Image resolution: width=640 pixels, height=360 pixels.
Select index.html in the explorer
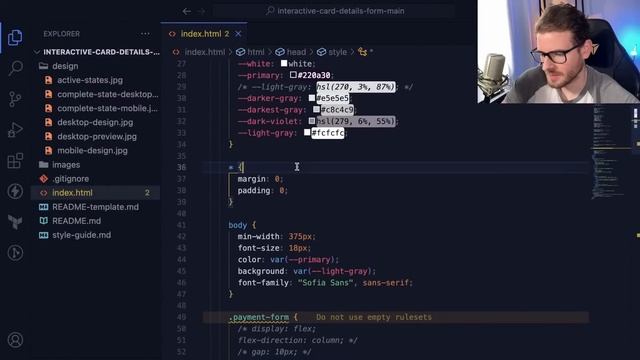pos(72,193)
